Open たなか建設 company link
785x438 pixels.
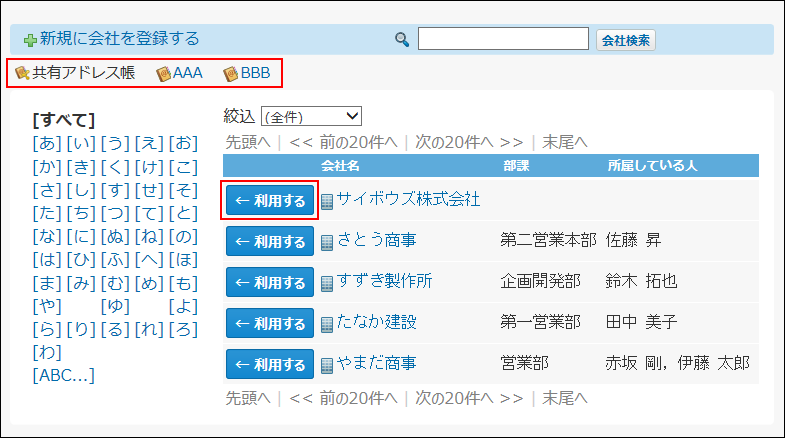pyautogui.click(x=376, y=322)
